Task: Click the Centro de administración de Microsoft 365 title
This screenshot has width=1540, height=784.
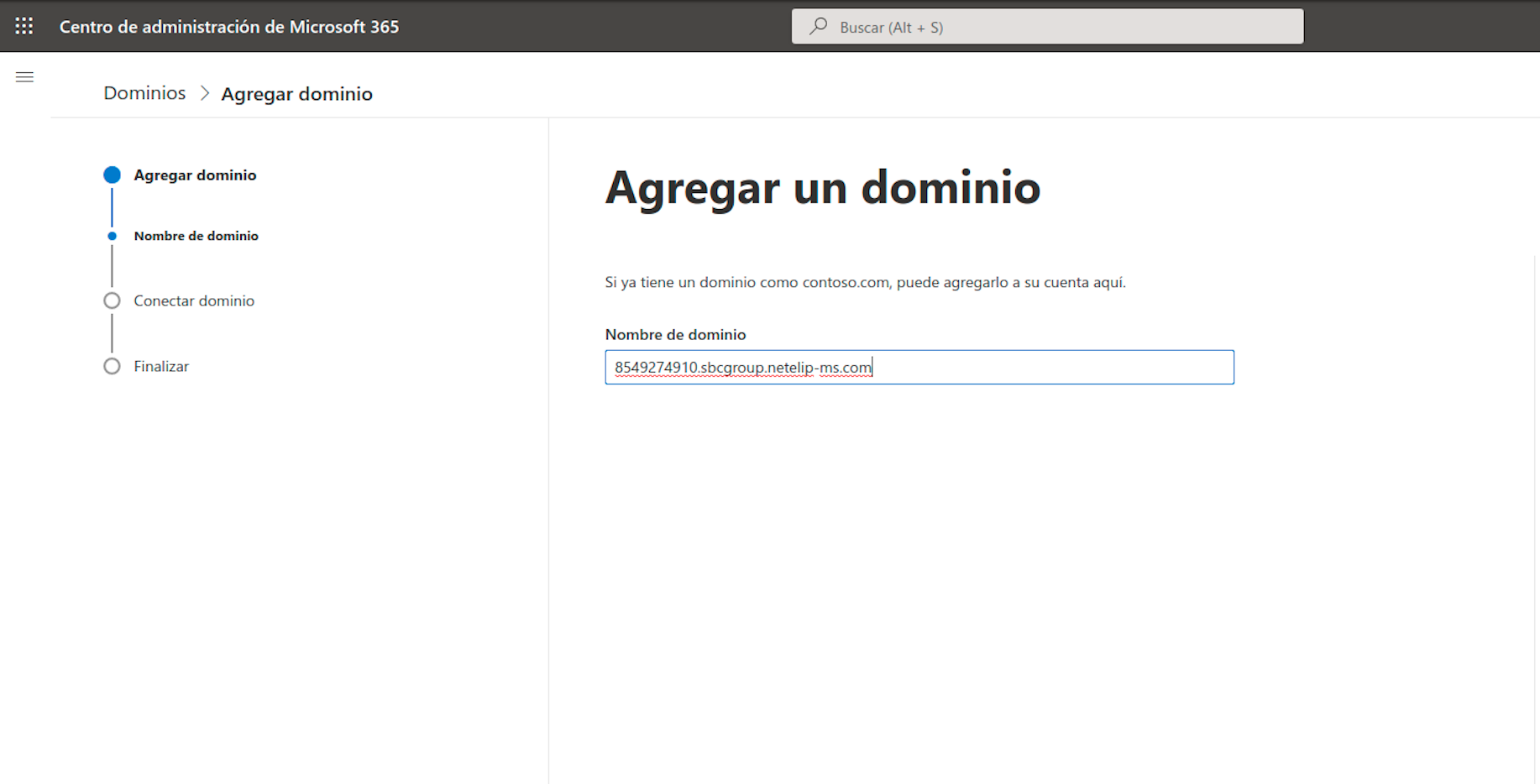Action: point(229,27)
